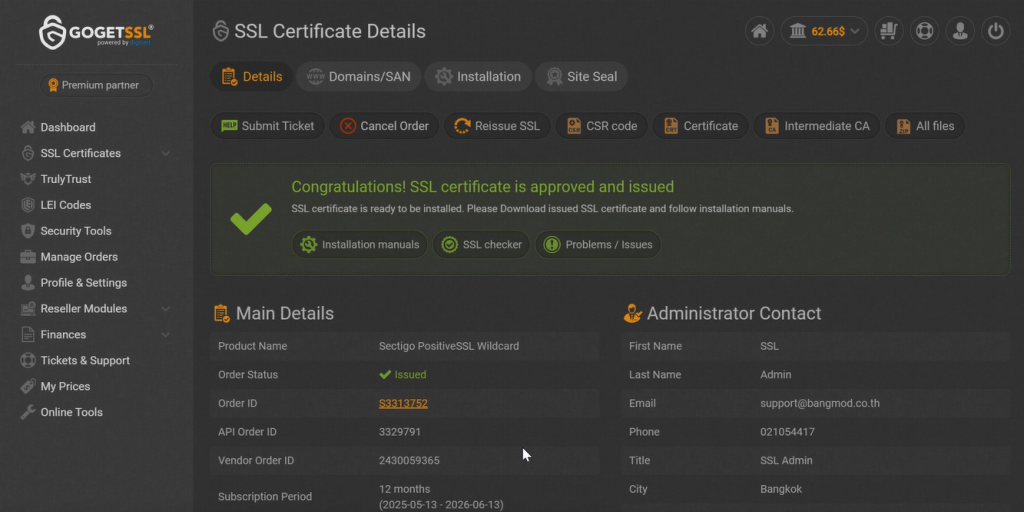Switch to the Installation tab
Viewport: 1024px width, 512px height.
[x=478, y=76]
